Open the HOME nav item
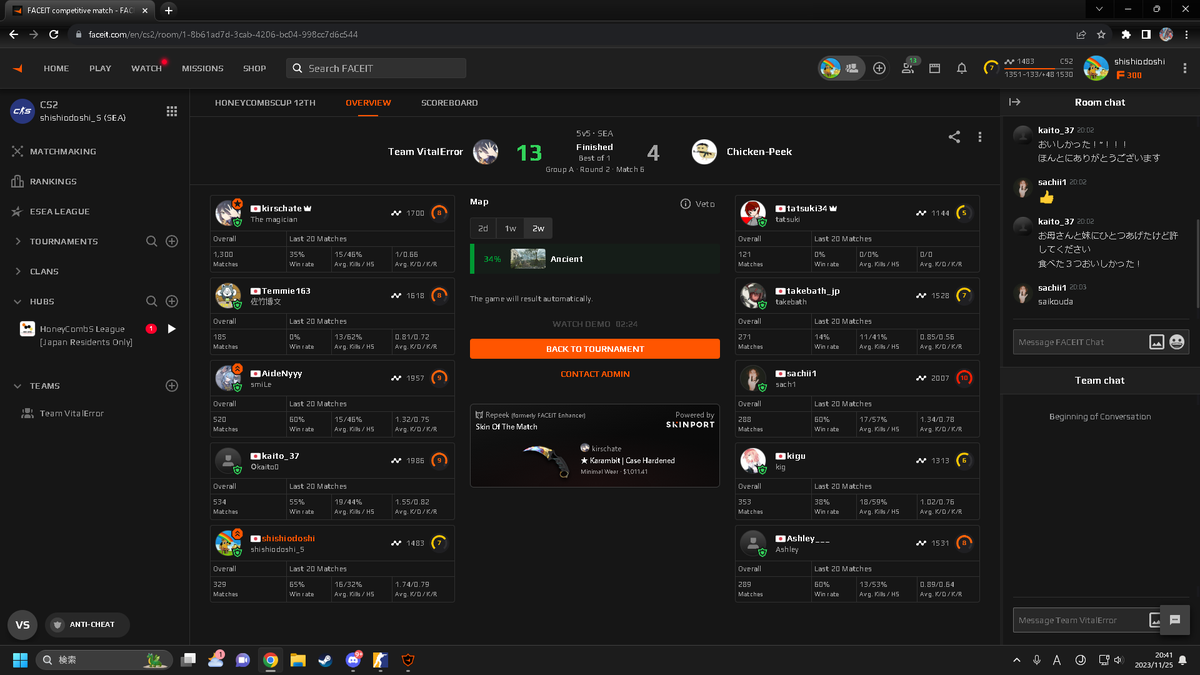This screenshot has height=675, width=1200. coord(56,68)
